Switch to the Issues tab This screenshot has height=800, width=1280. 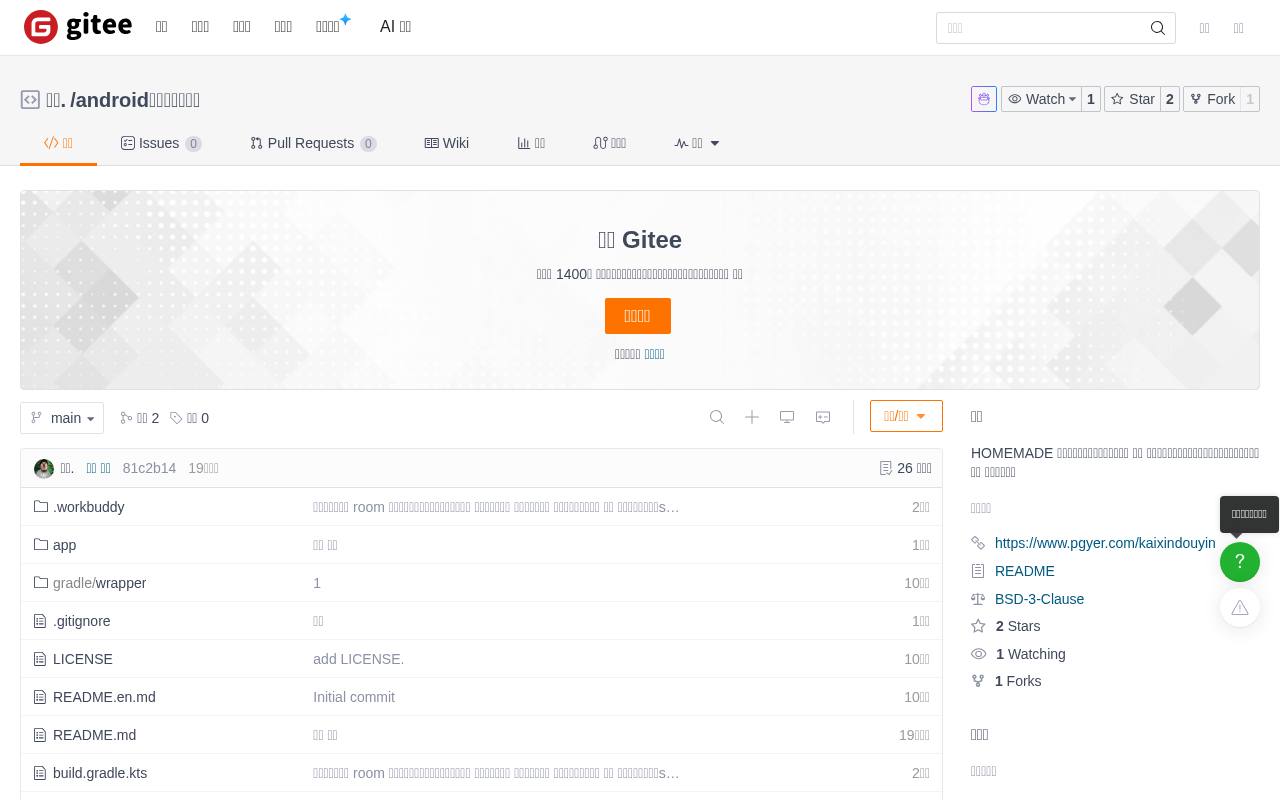tap(161, 143)
